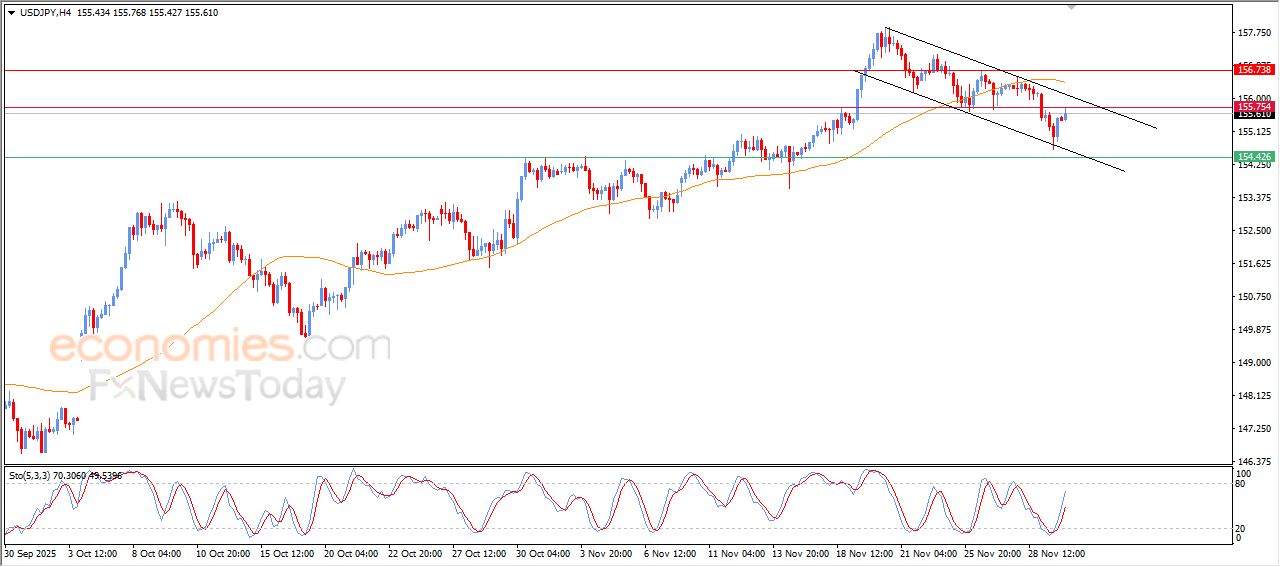
Task: Click the gray chart shift triangle marker at top
Action: click(1072, 7)
